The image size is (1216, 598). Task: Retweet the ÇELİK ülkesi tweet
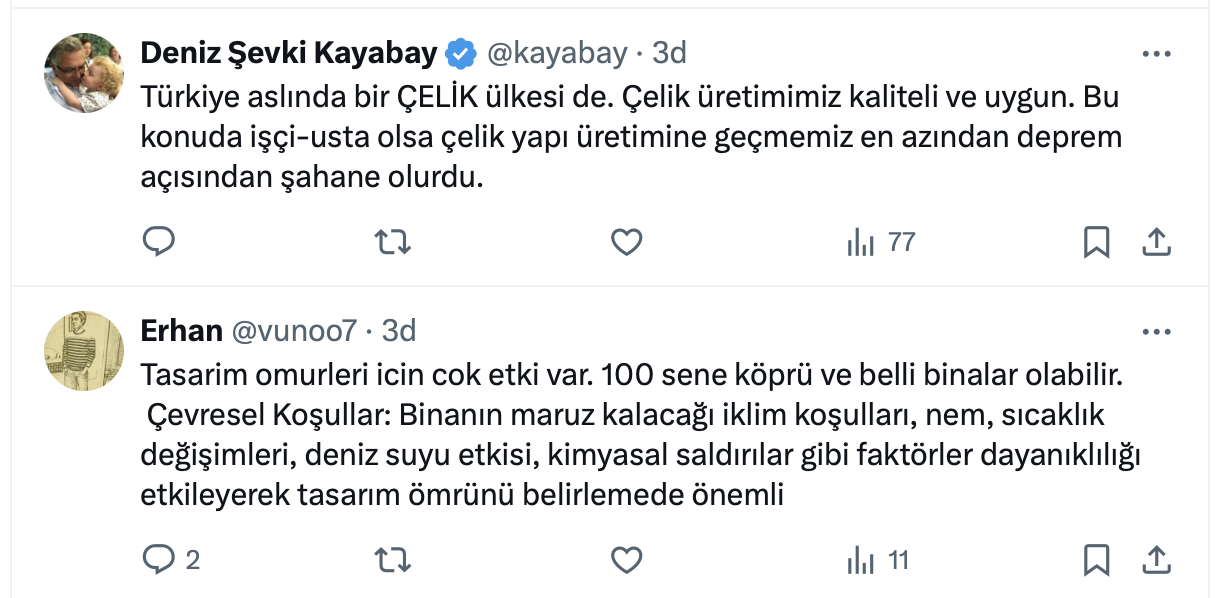click(391, 241)
